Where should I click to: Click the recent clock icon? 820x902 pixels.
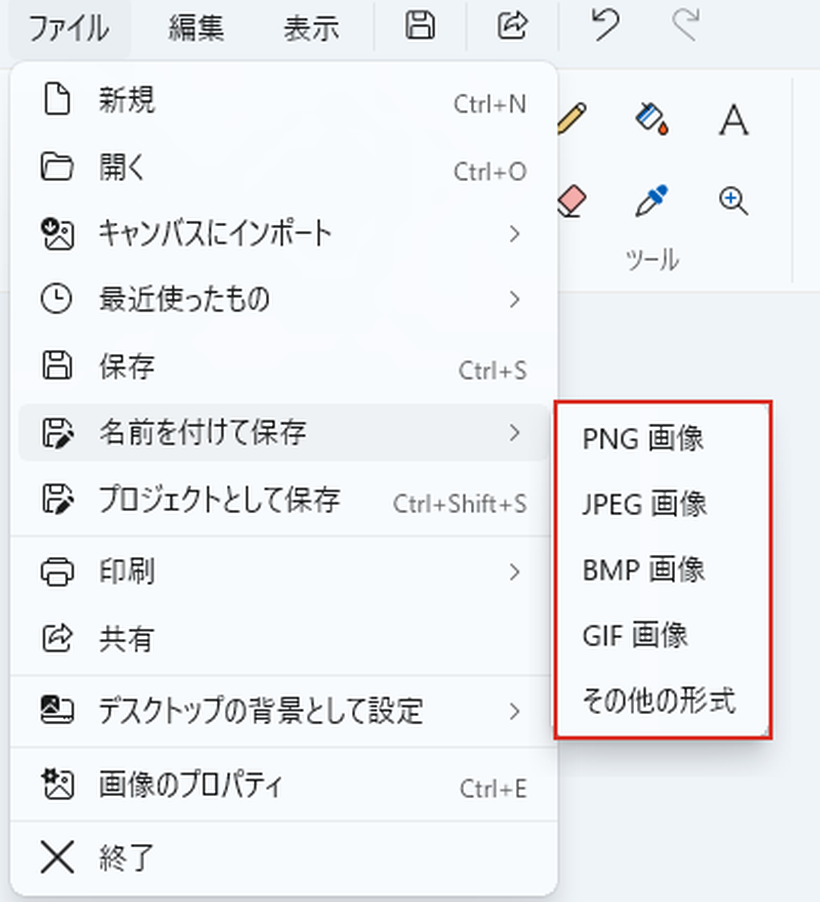click(56, 299)
